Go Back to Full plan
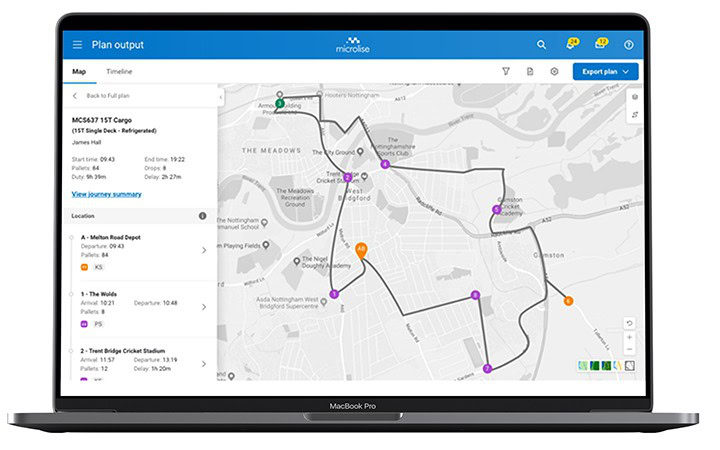 [105, 95]
